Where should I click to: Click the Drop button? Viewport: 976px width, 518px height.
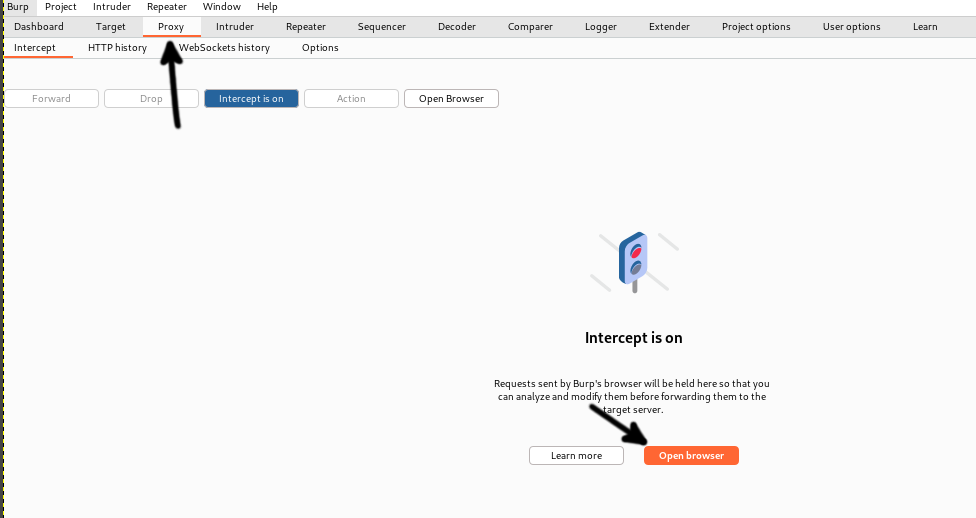151,98
